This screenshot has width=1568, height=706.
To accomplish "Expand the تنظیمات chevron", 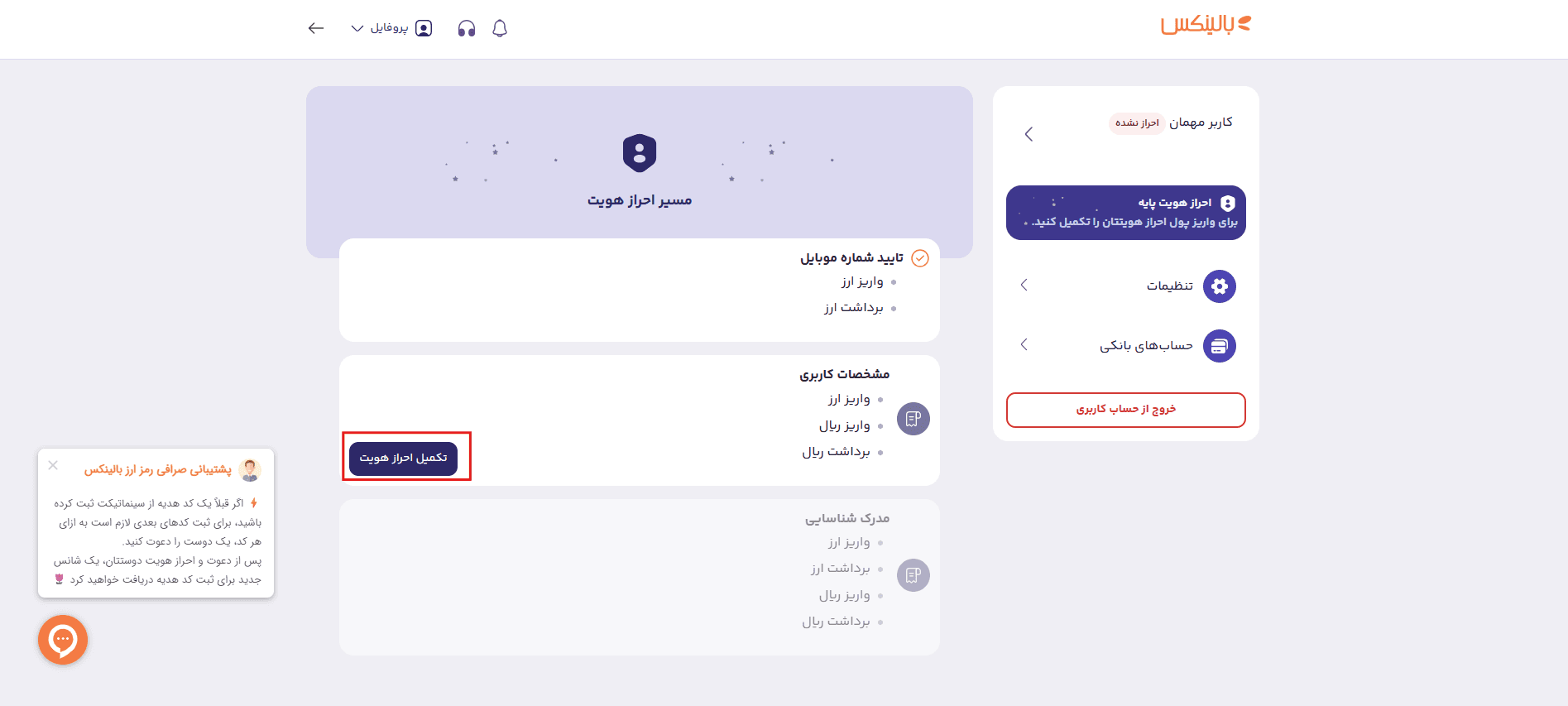I will click(x=1024, y=286).
